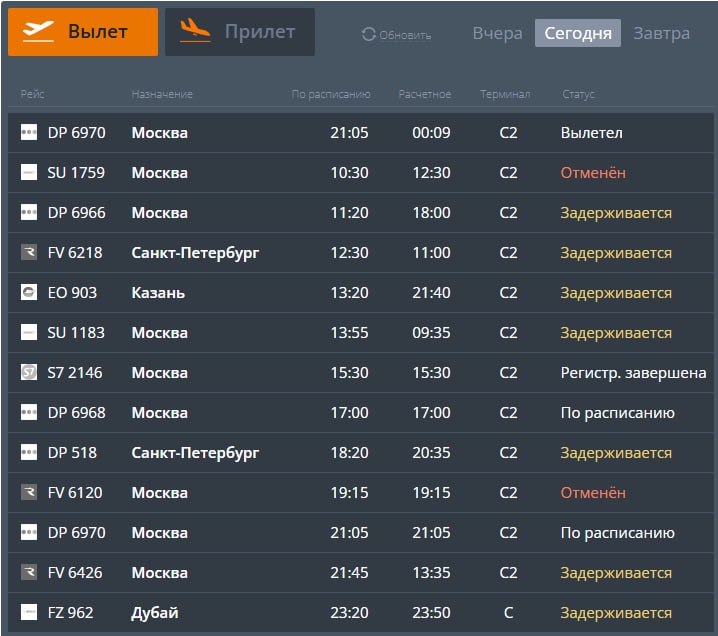718x636 pixels.
Task: Switch to the Прилет arrivals tab
Action: 239,32
